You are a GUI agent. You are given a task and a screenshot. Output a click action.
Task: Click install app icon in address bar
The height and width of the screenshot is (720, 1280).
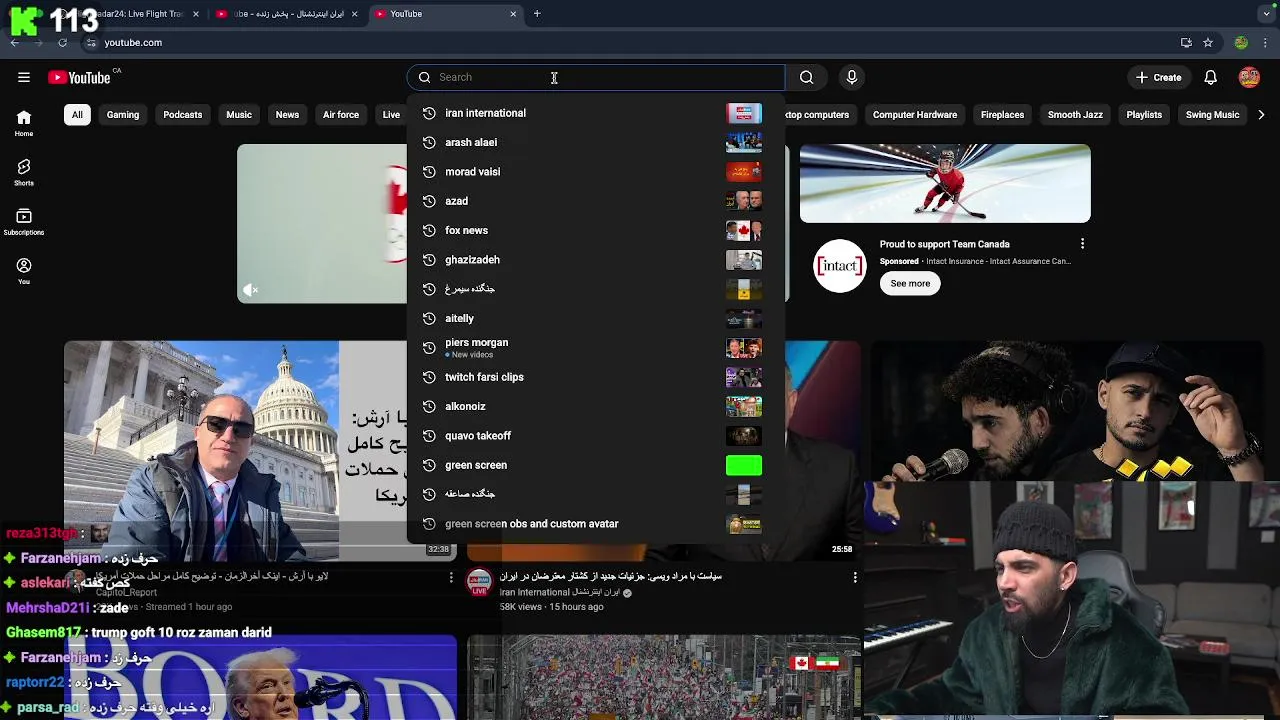pyautogui.click(x=1186, y=43)
